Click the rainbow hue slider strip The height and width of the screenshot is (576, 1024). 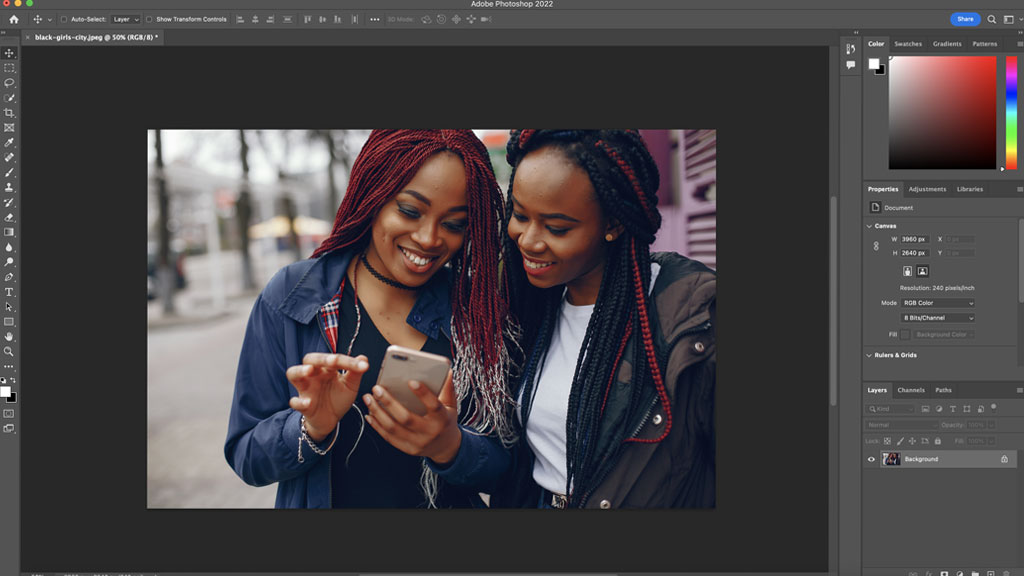pyautogui.click(x=1011, y=112)
